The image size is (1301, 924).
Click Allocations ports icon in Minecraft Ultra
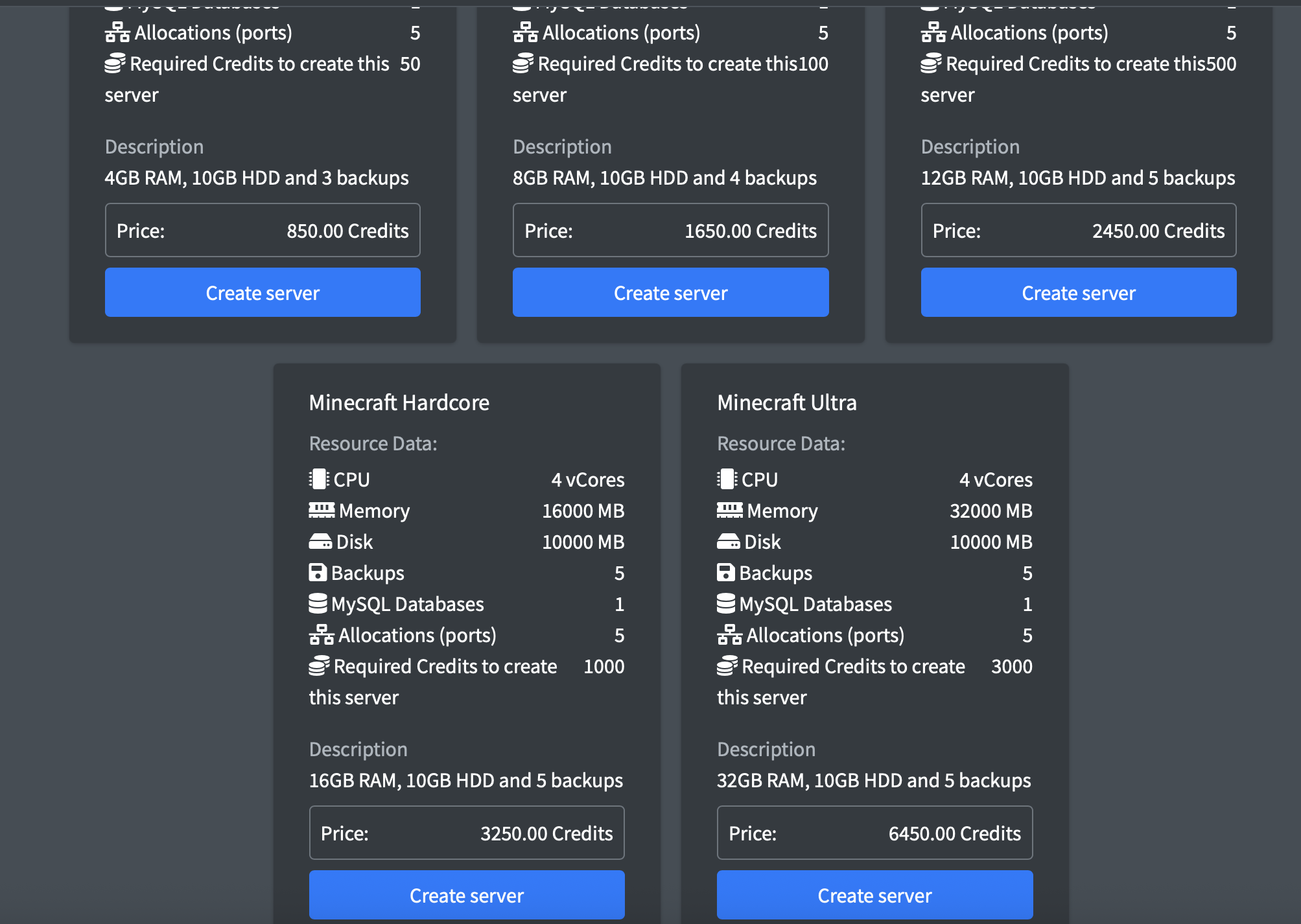729,635
